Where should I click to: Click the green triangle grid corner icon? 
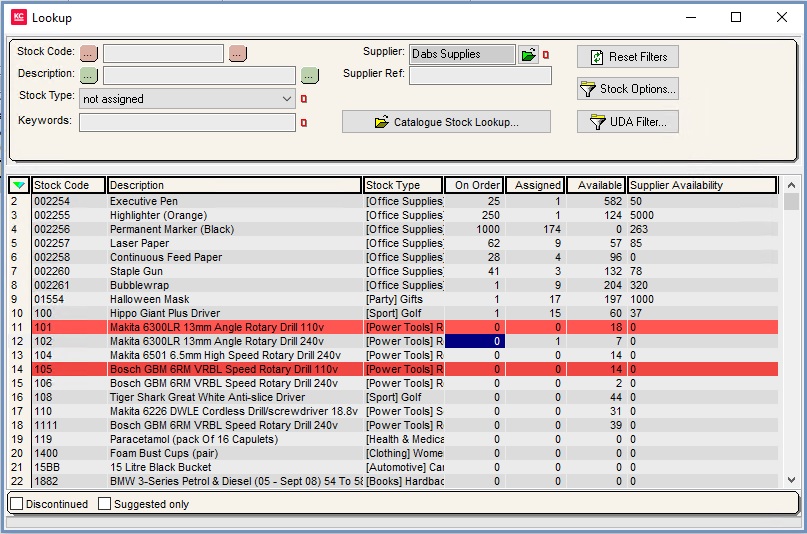[19, 185]
